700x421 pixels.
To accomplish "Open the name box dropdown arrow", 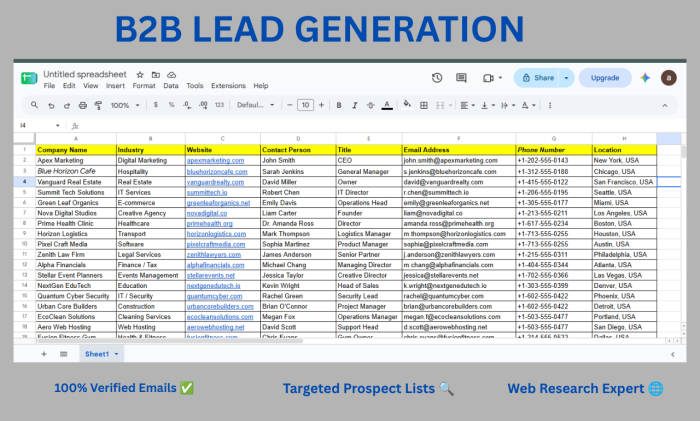I will click(x=58, y=125).
